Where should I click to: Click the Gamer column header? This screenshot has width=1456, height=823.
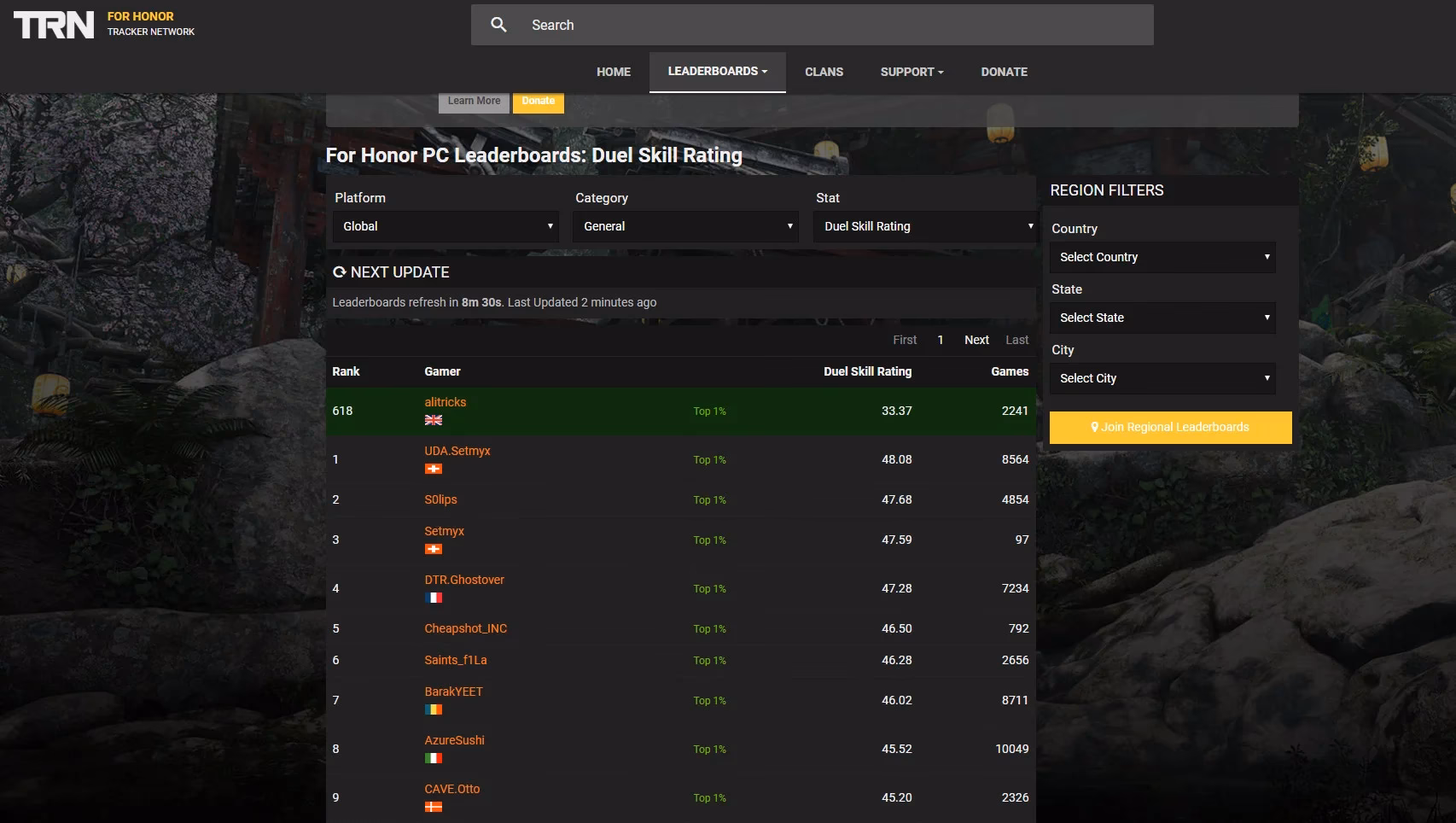442,371
